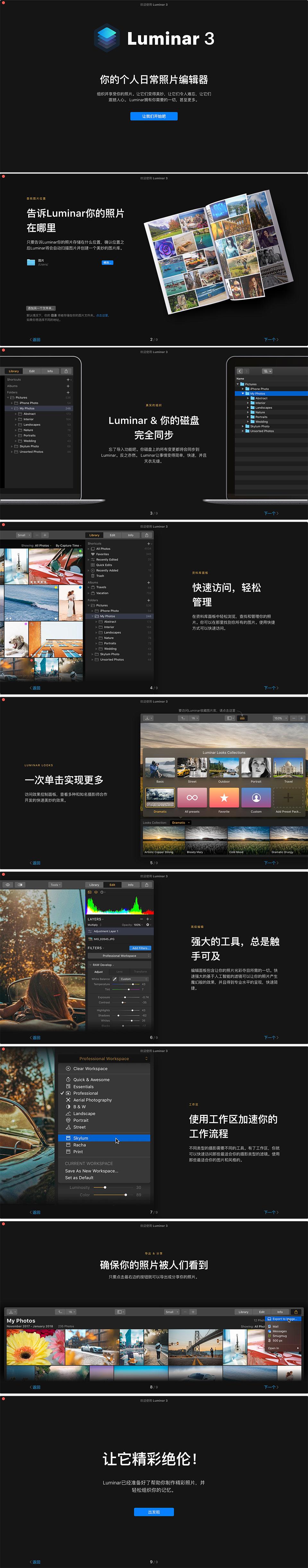Switch to the Edit tab on the 4/9 page
This screenshot has width=308, height=1568.
[x=113, y=535]
